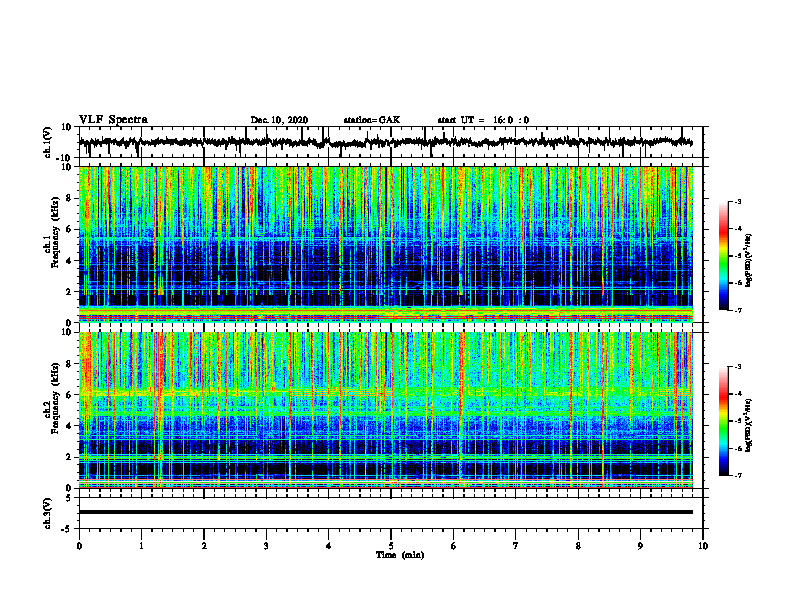The image size is (792, 612).
Task: Click the ch.2 color bar 'log(PSD)(V²/Hz)' label
Action: [750, 425]
